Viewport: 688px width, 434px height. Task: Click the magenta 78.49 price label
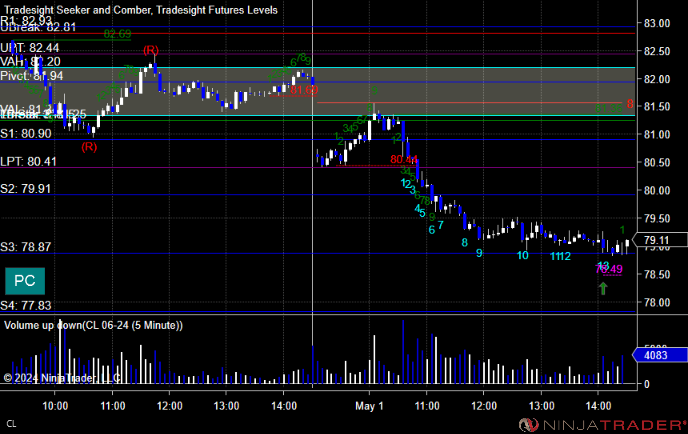[x=609, y=269]
